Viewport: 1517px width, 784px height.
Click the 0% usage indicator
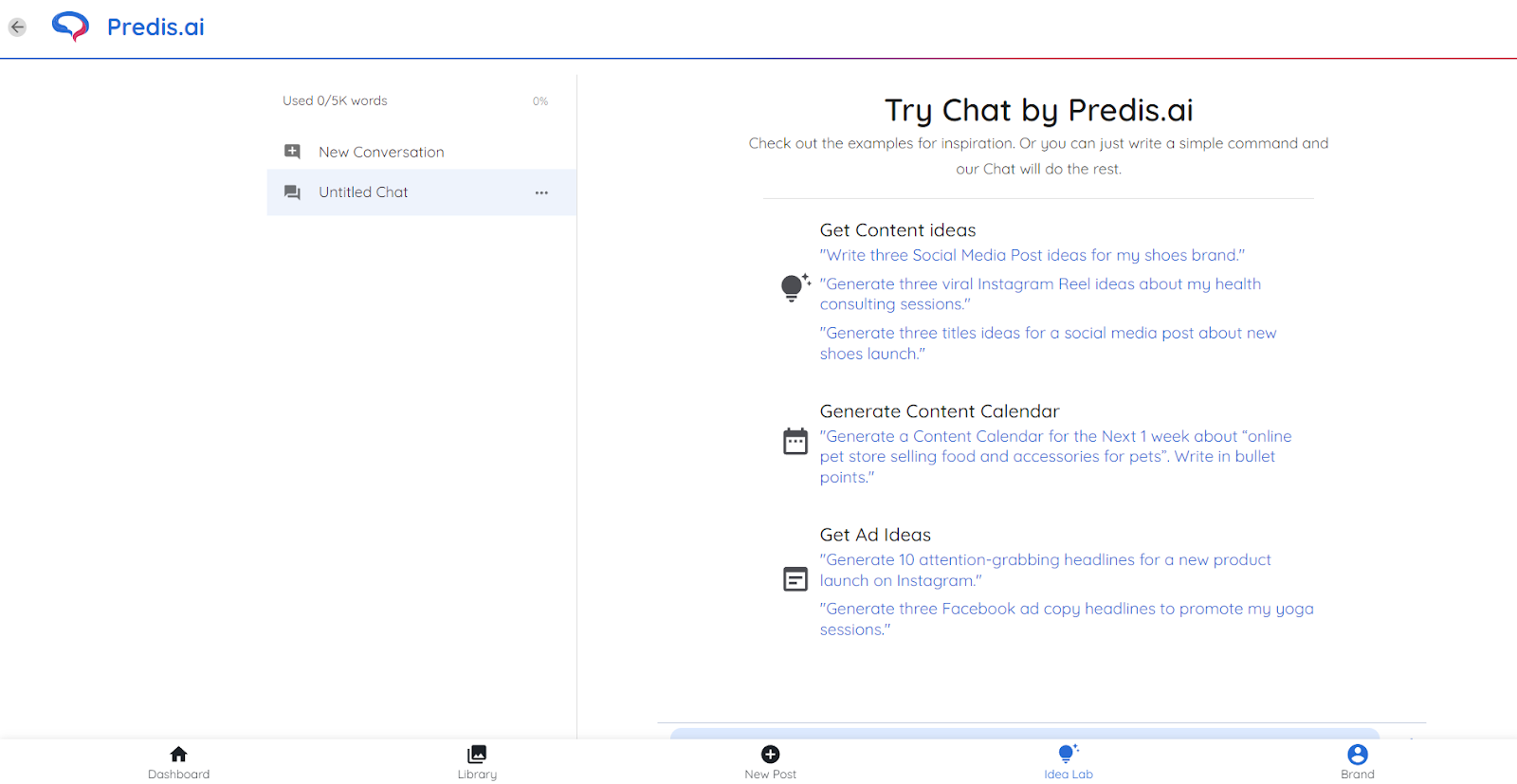click(x=540, y=101)
